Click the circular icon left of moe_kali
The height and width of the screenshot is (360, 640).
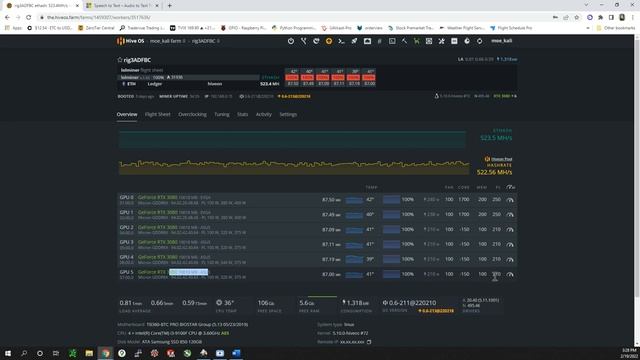pyautogui.click(x=480, y=41)
